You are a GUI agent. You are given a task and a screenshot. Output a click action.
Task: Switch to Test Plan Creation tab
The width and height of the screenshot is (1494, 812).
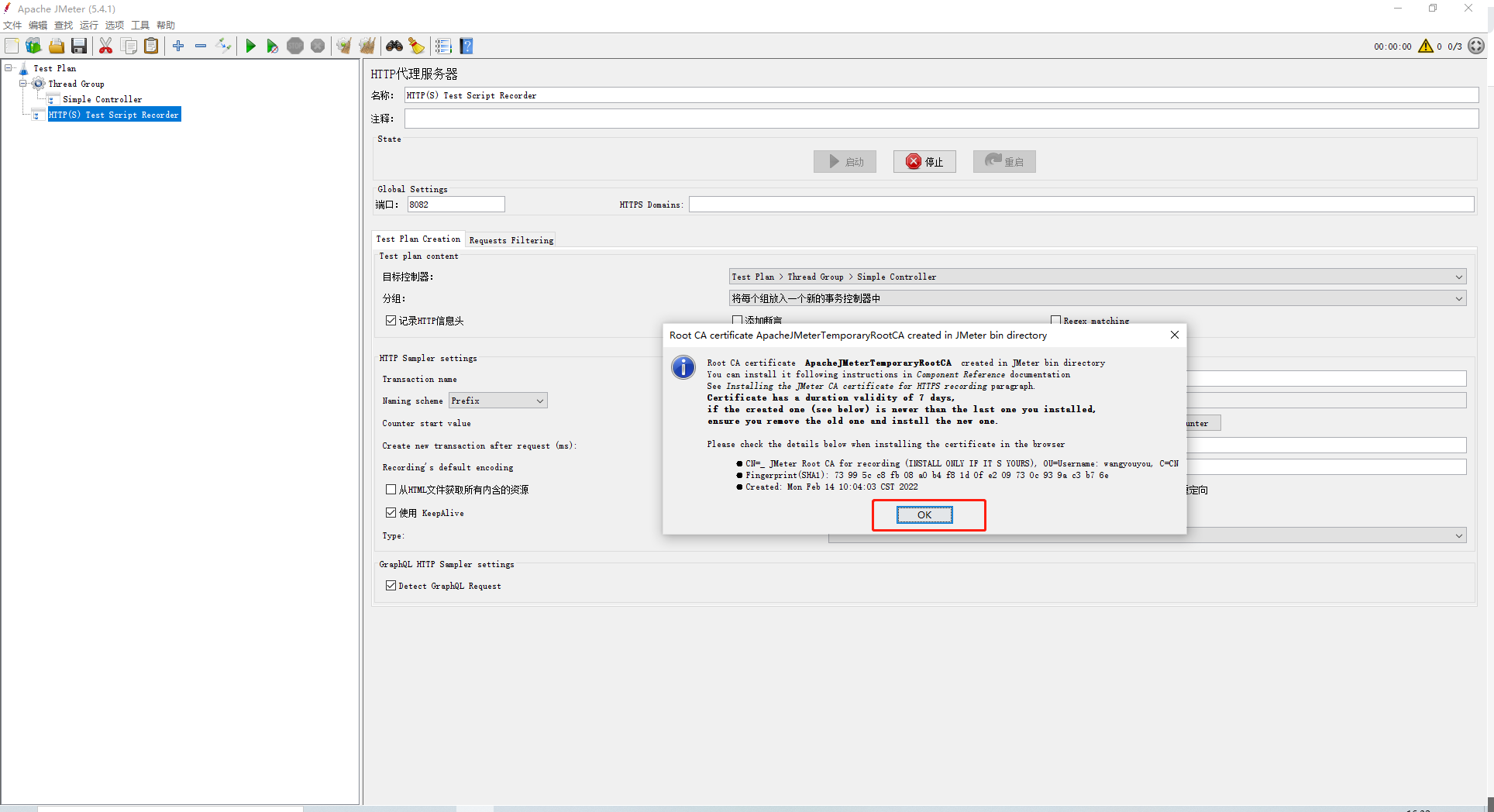tap(418, 239)
